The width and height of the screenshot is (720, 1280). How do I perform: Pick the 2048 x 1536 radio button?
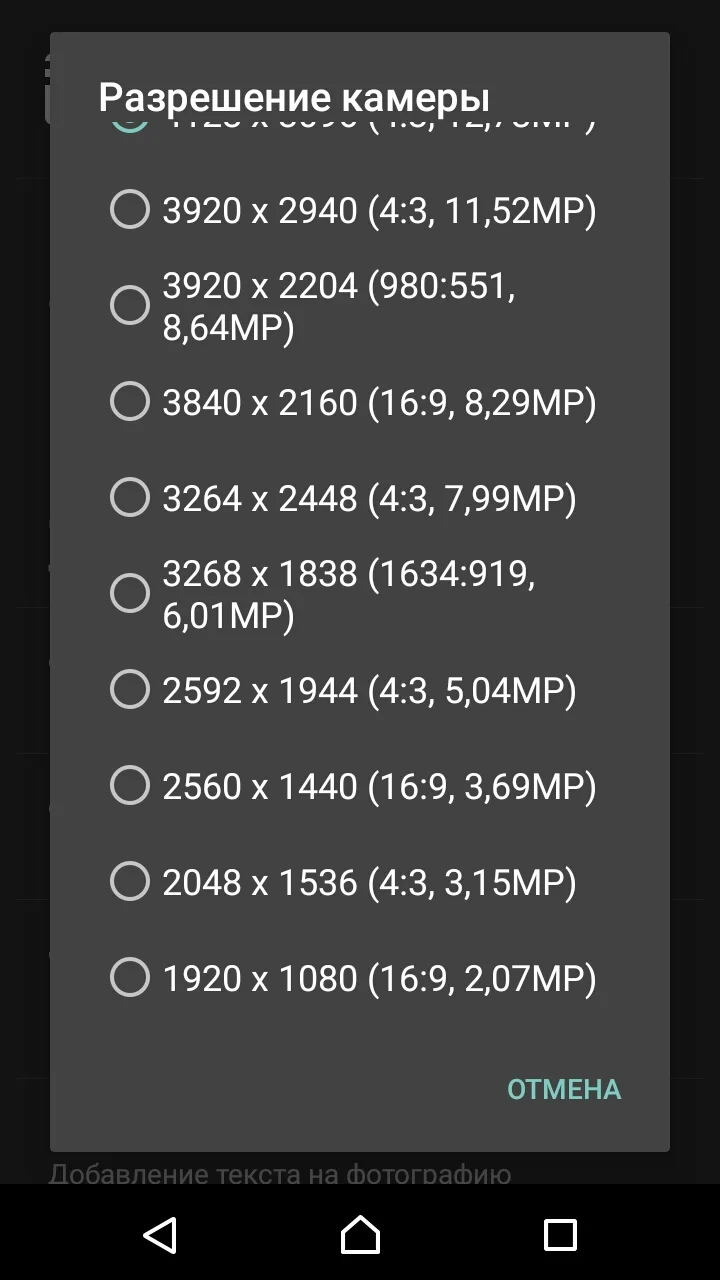[130, 881]
